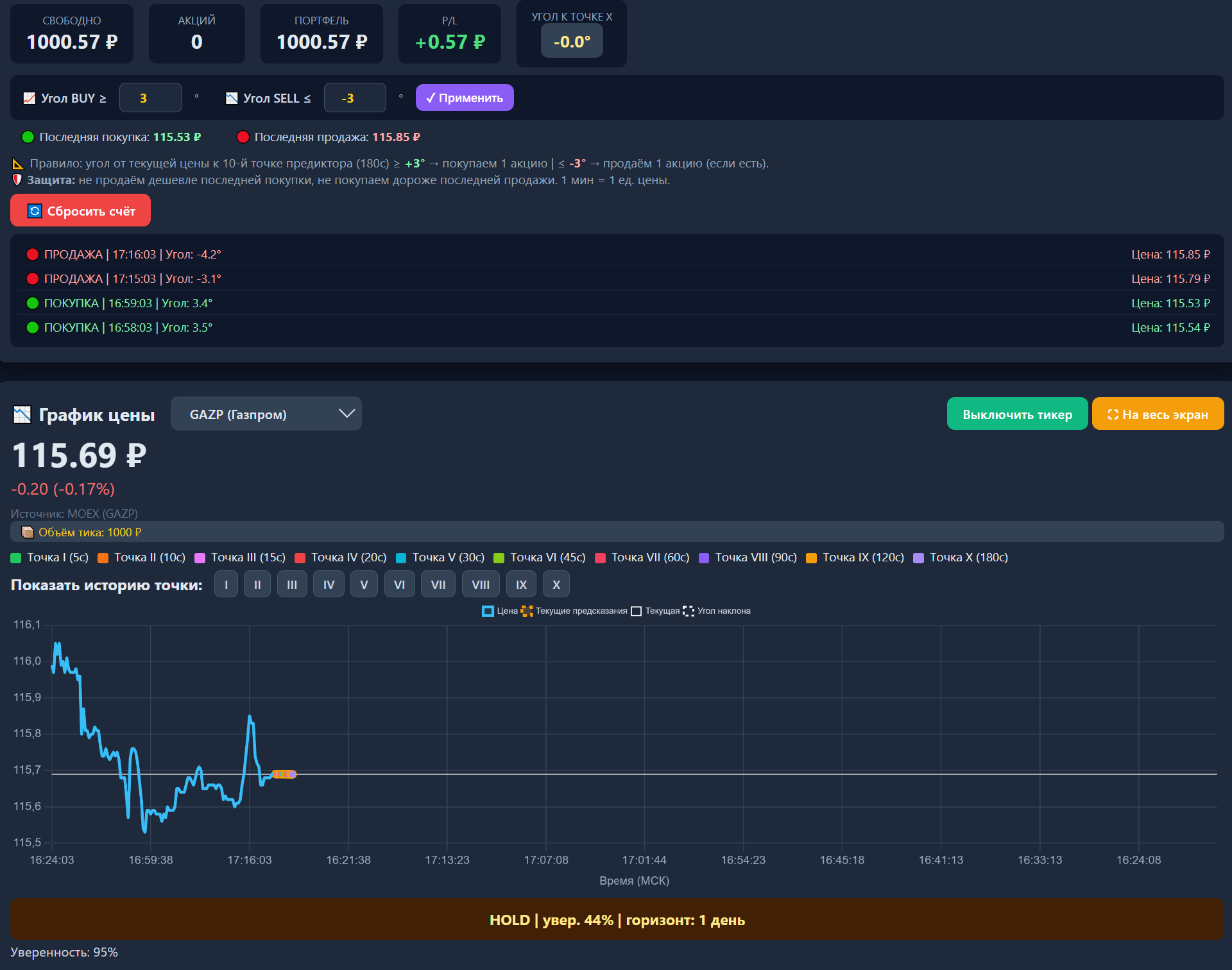Image resolution: width=1232 pixels, height=970 pixels.
Task: Click the red dot next to Последняя продажа
Action: 243,137
